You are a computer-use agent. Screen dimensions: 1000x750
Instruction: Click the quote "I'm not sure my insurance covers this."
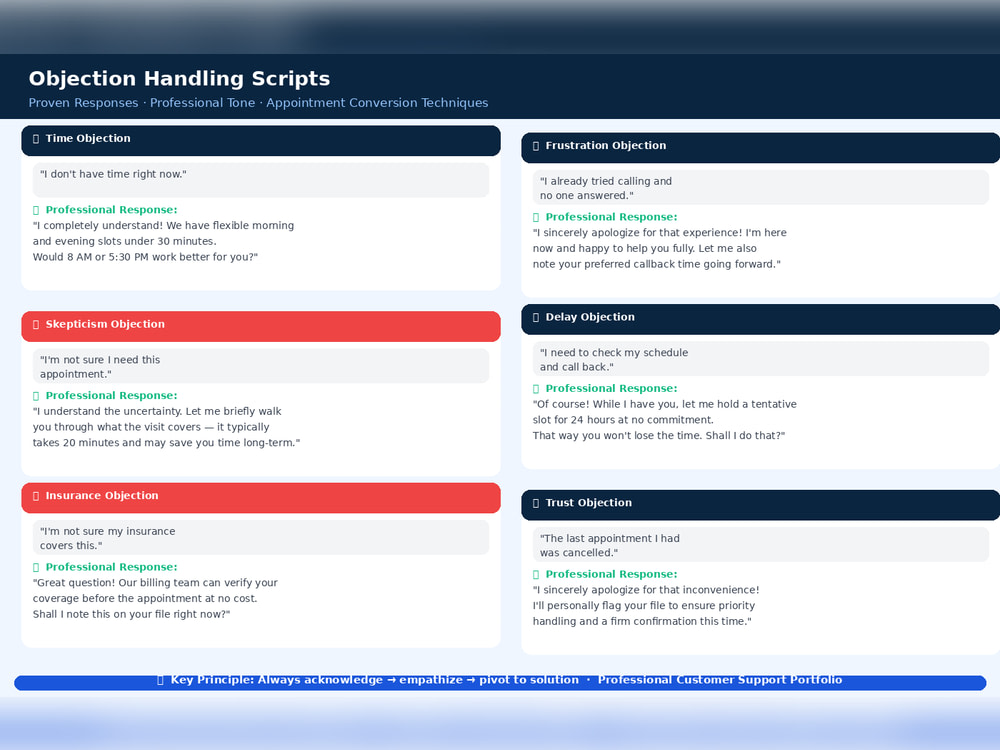[107, 538]
